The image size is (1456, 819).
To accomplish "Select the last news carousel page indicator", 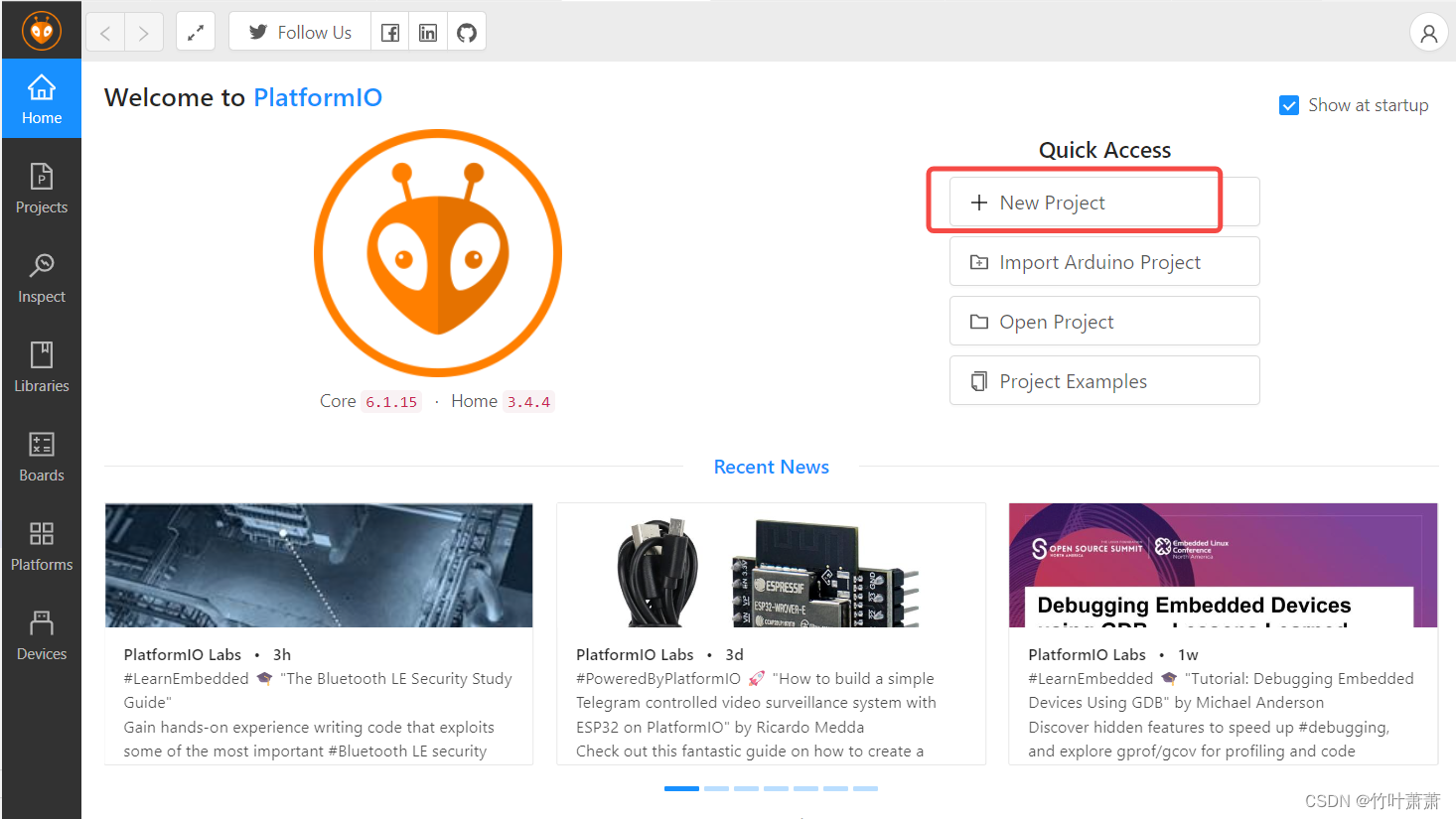I will point(866,788).
